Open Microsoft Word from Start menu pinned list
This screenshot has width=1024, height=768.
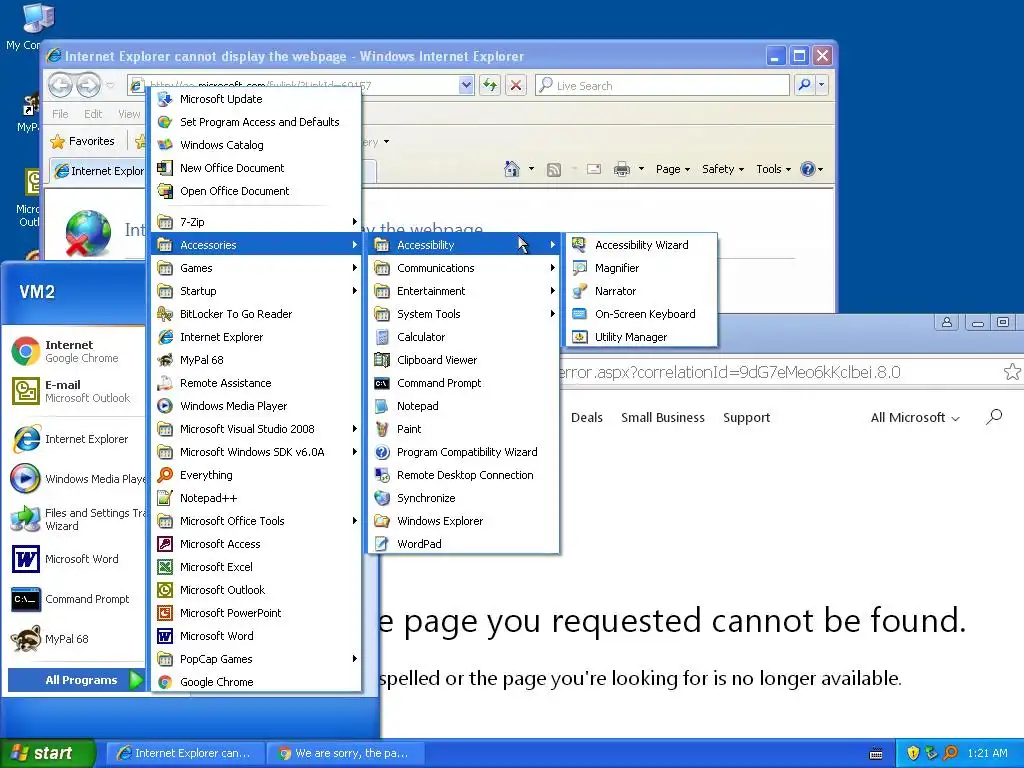point(73,559)
